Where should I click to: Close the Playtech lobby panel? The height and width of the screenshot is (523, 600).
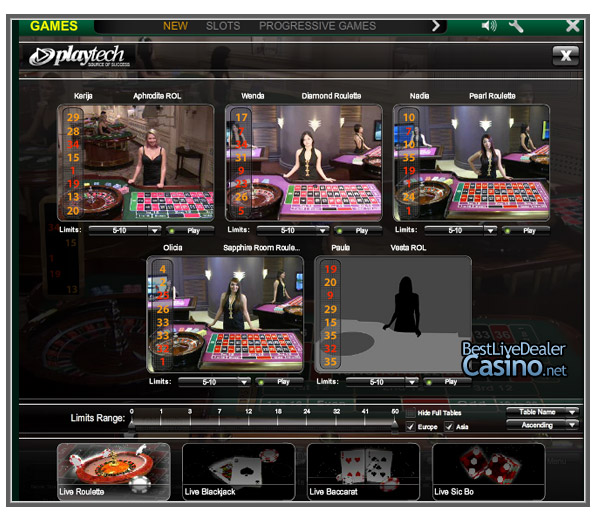point(566,56)
